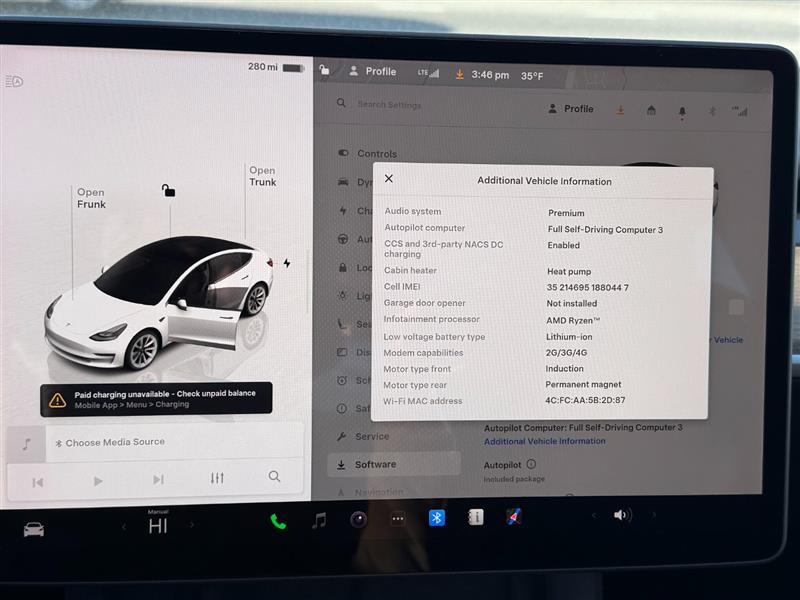The width and height of the screenshot is (800, 600).
Task: Tap the Open Frunk control
Action: tap(91, 198)
